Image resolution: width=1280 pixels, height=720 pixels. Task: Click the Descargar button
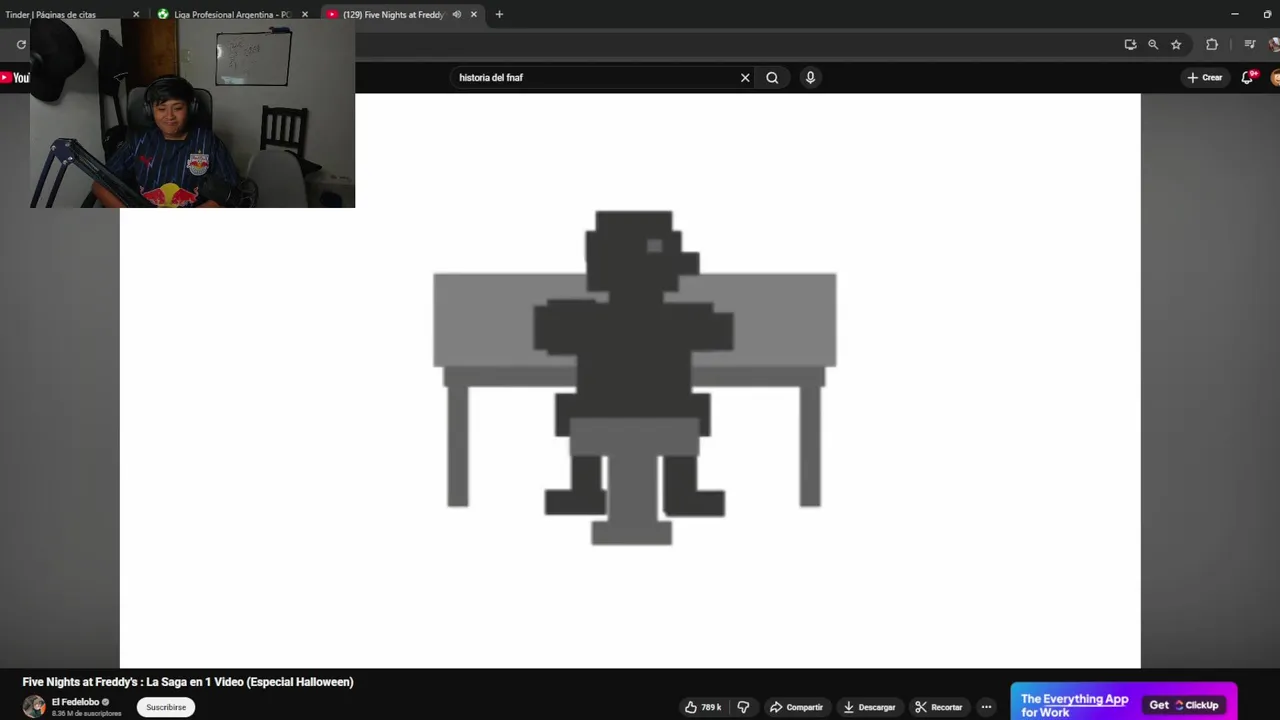tap(869, 707)
